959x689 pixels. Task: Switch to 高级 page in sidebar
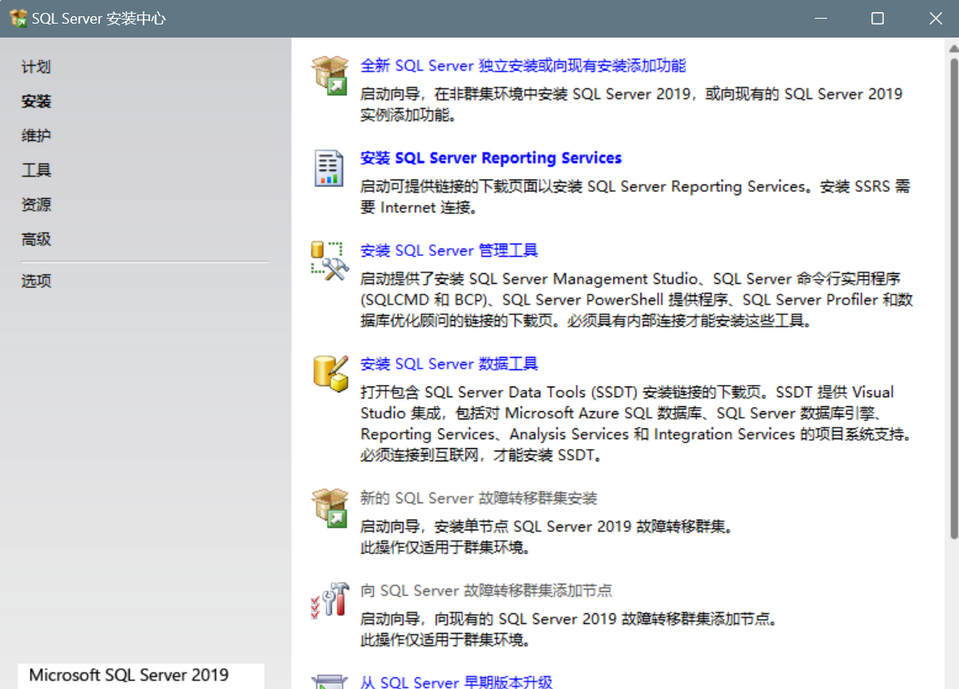point(36,239)
